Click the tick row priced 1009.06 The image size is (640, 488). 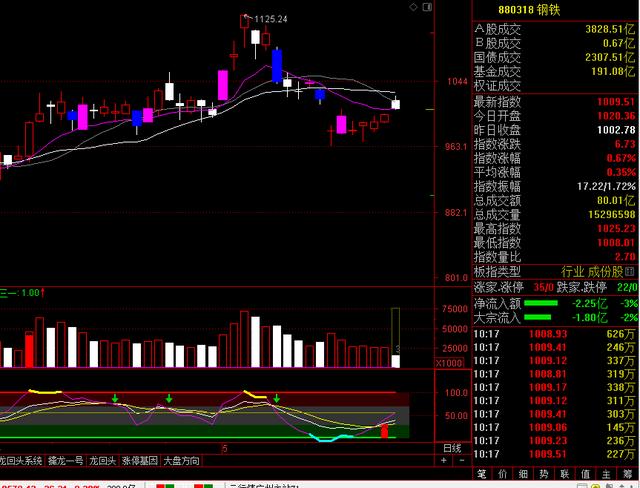[x=555, y=427]
